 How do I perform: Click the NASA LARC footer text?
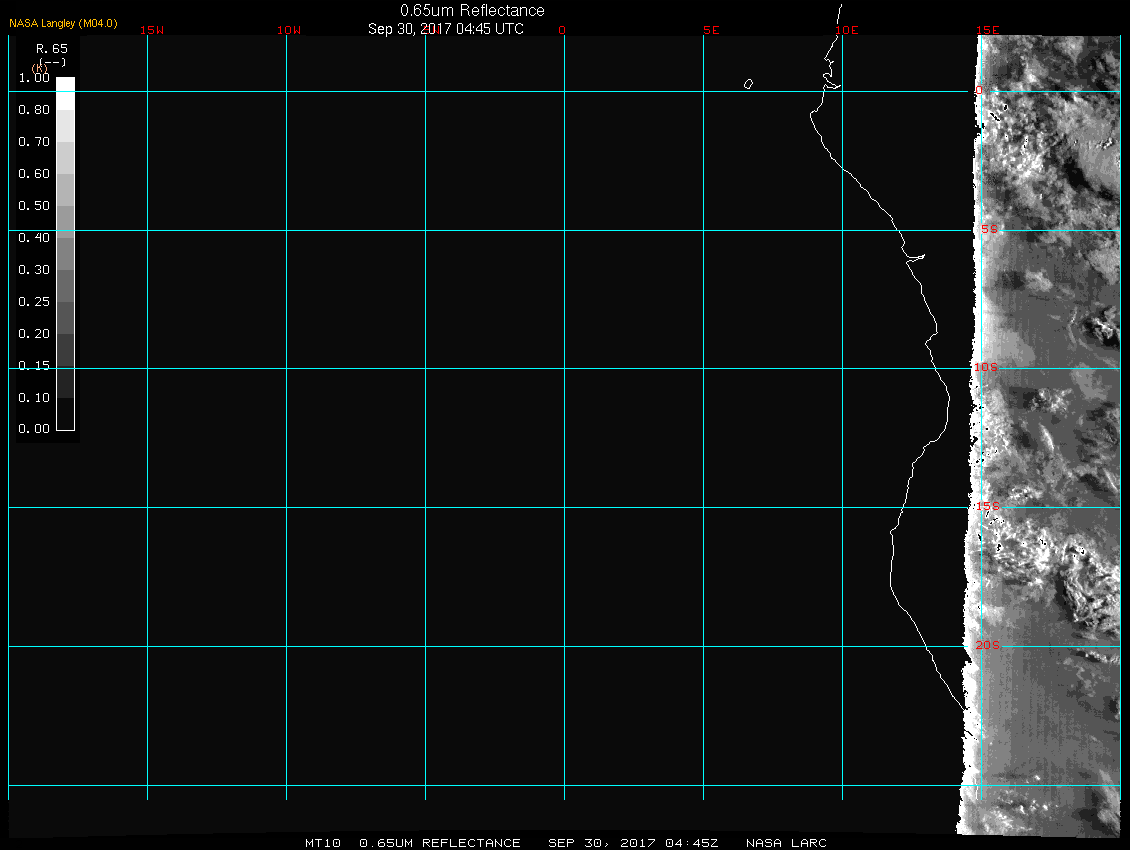click(x=788, y=843)
